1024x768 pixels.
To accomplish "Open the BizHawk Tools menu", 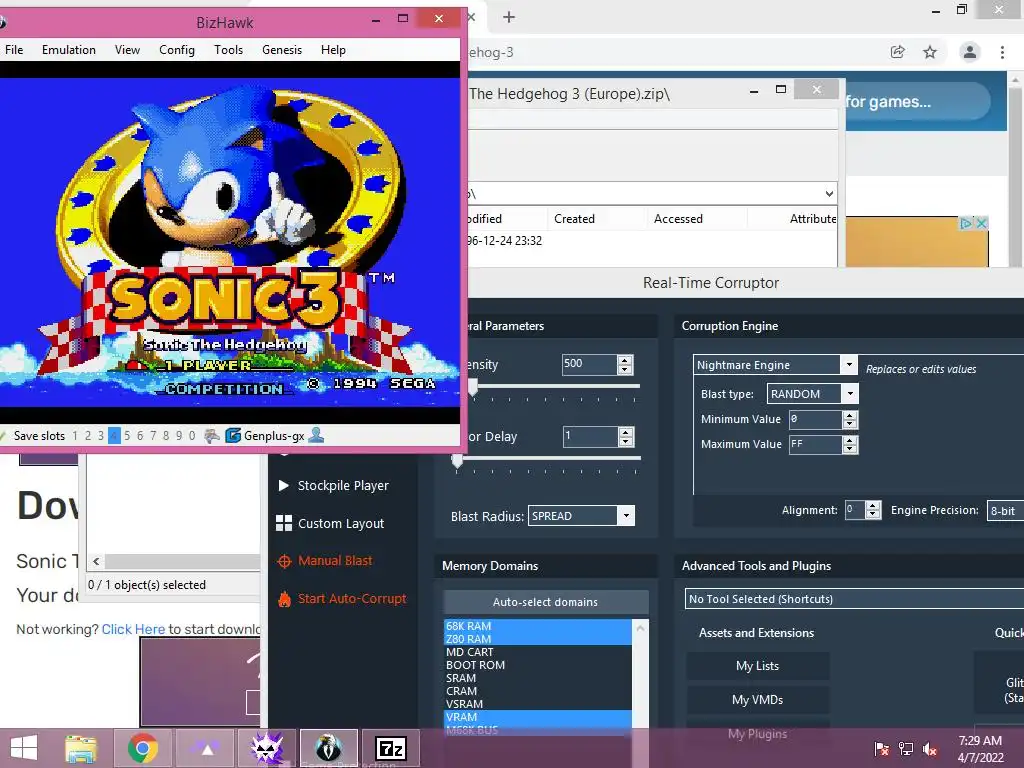I will click(229, 50).
